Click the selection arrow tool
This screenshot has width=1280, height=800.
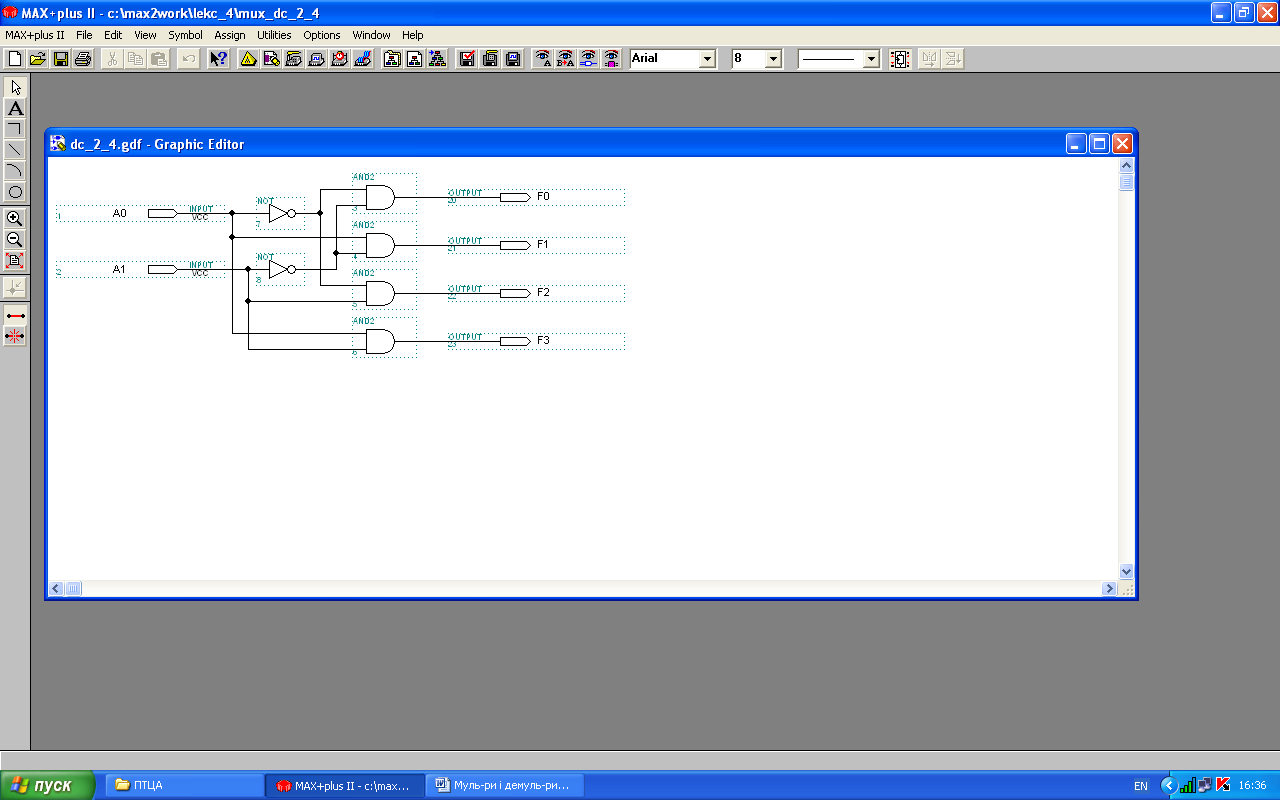tap(15, 87)
